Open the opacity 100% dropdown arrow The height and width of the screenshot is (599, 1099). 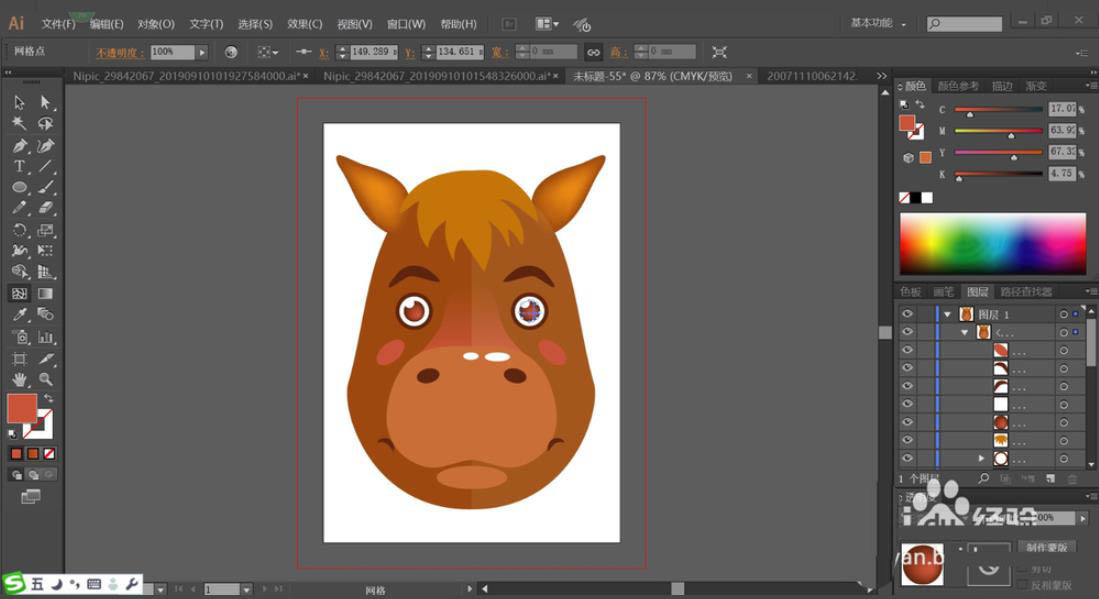click(x=202, y=52)
